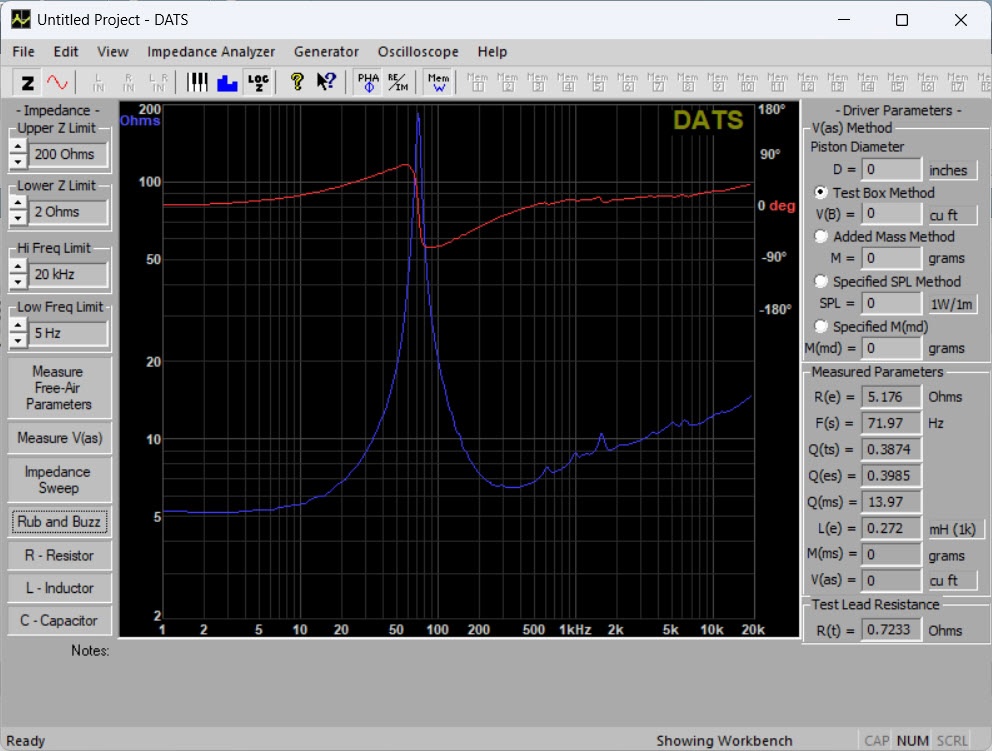Click the Mem W workbench memory icon
This screenshot has height=751, width=992.
pyautogui.click(x=437, y=82)
